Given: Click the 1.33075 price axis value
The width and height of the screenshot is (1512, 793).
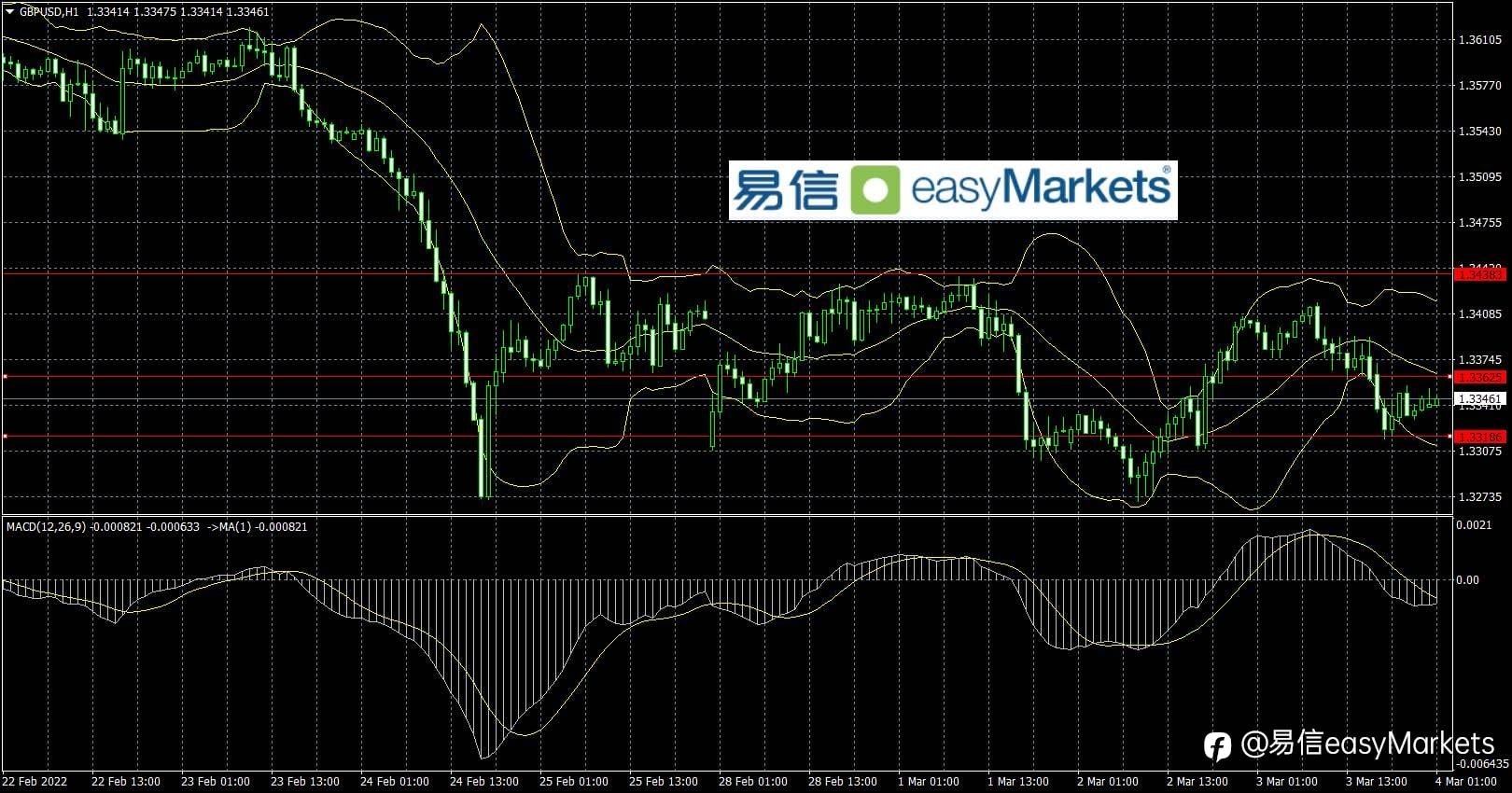Looking at the screenshot, I should [x=1480, y=452].
